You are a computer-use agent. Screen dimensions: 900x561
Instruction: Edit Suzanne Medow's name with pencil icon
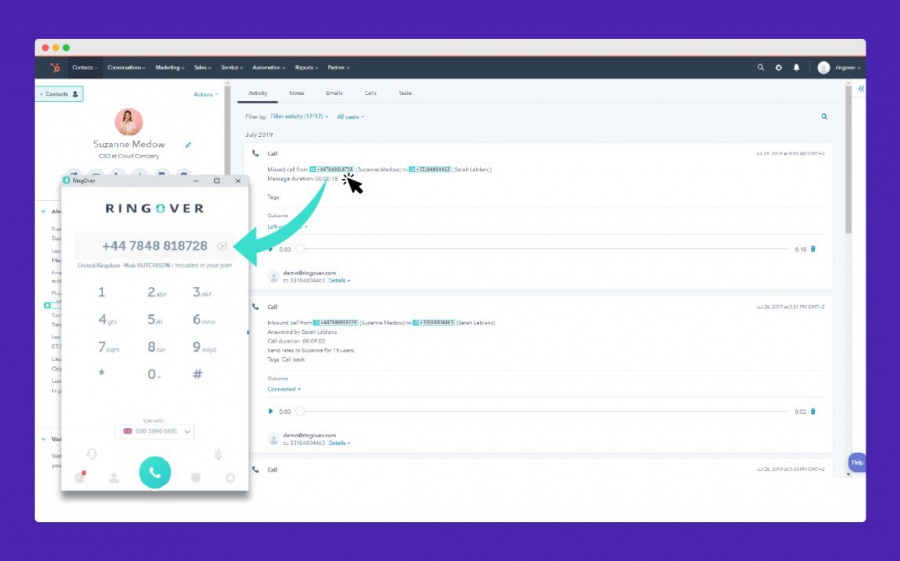(188, 145)
